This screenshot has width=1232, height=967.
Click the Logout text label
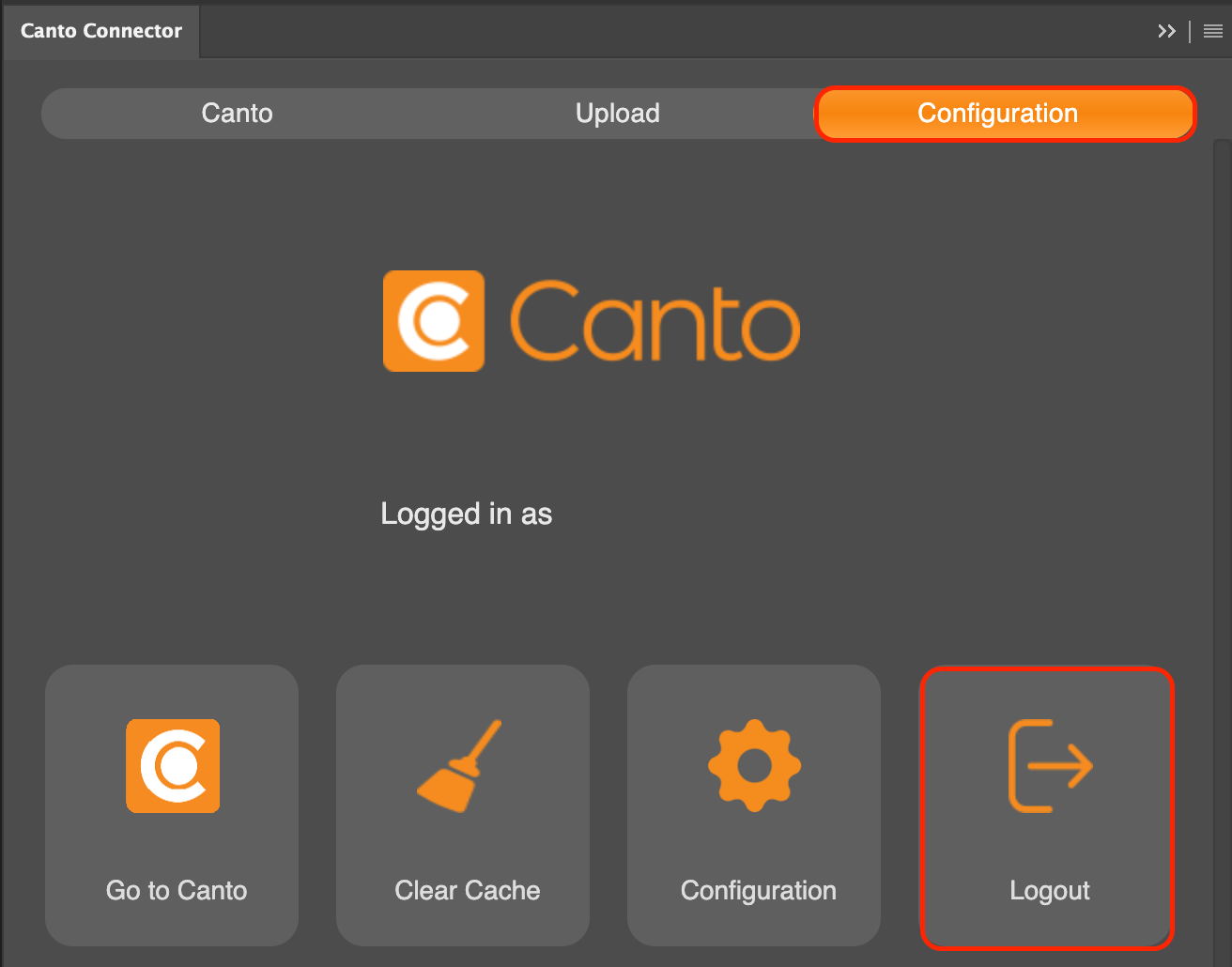1049,890
